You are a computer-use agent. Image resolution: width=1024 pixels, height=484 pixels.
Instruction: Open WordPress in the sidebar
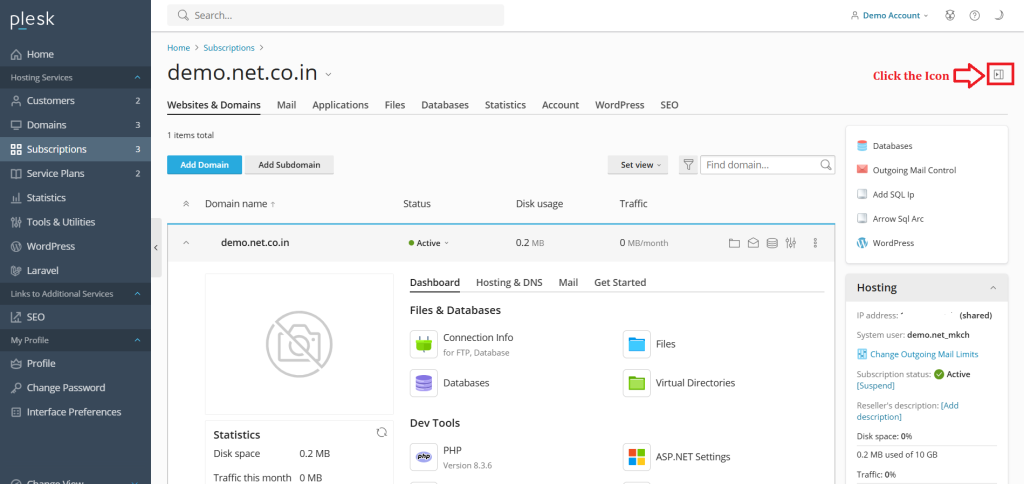coord(75,246)
